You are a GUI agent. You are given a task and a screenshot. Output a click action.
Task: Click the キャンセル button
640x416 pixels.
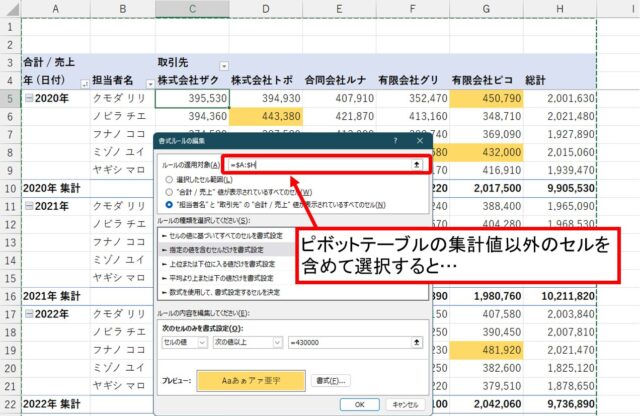click(405, 405)
